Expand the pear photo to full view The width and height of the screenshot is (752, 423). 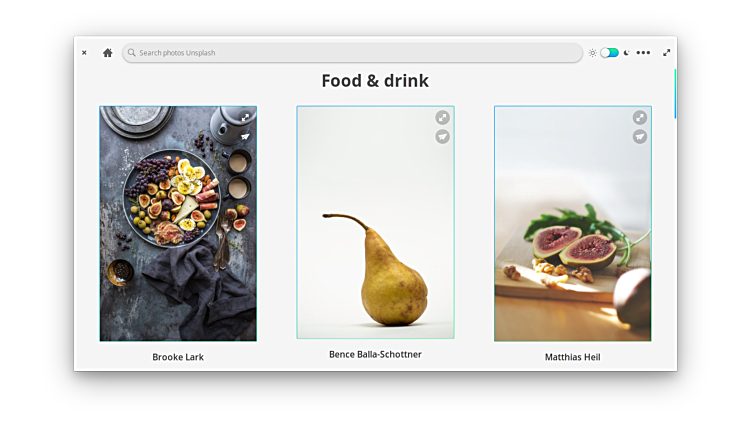(x=443, y=118)
